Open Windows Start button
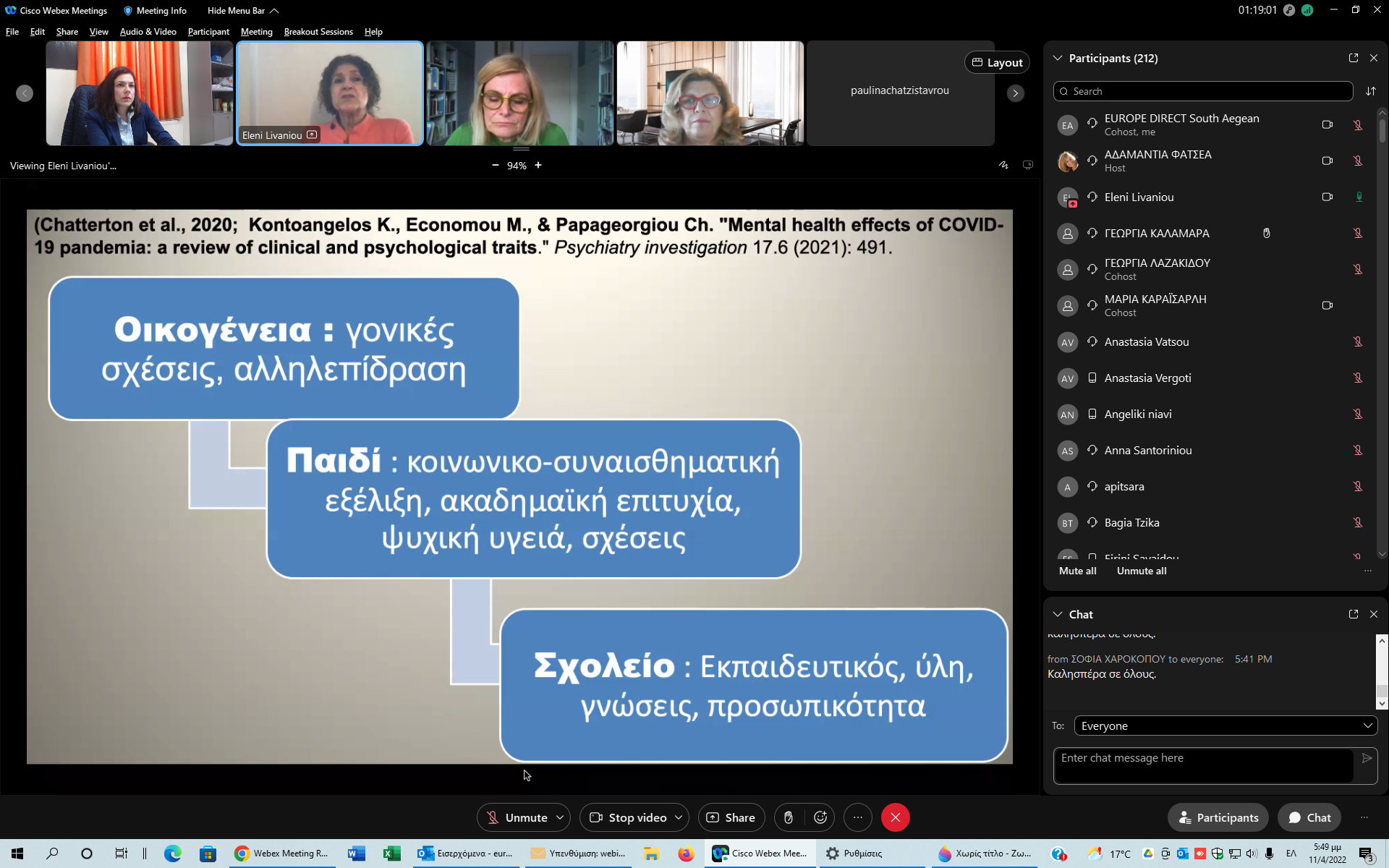 (17, 854)
